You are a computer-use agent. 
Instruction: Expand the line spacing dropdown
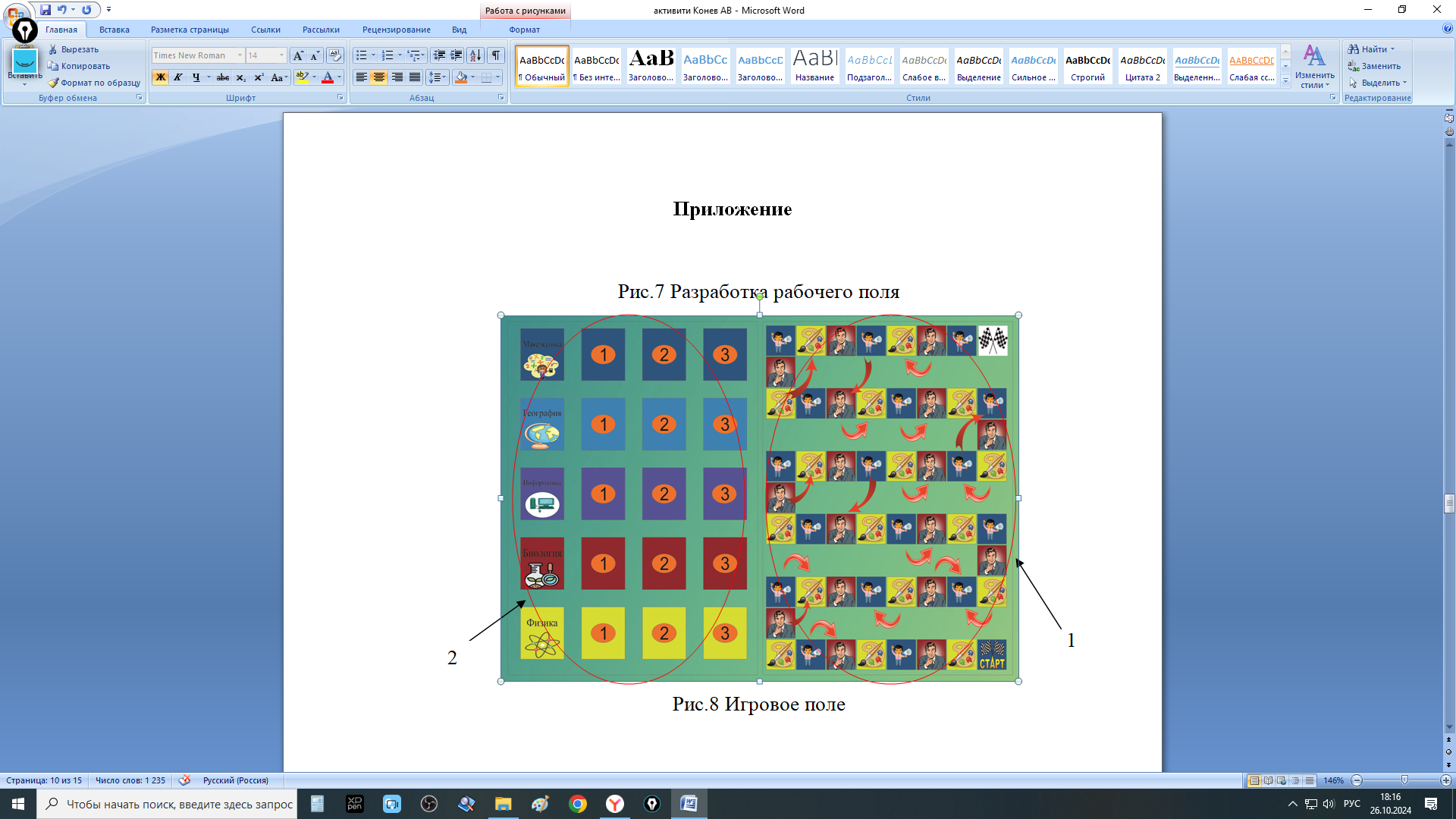444,77
